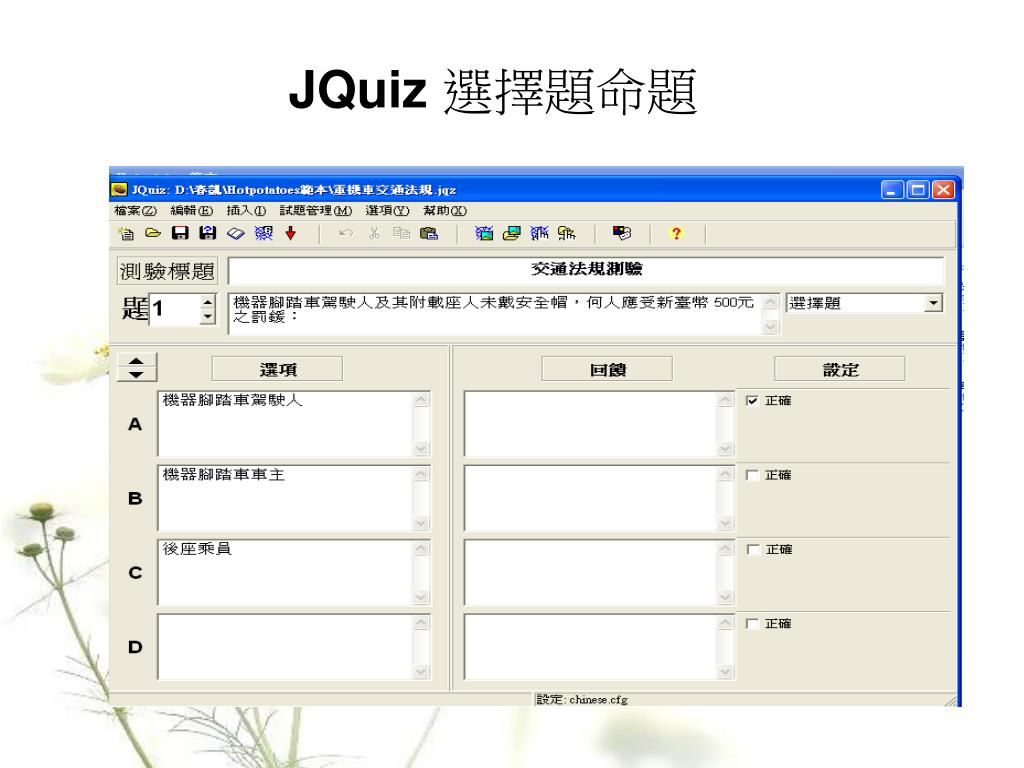
Task: Click scroll-up arrow of answer C box
Action: tap(421, 548)
